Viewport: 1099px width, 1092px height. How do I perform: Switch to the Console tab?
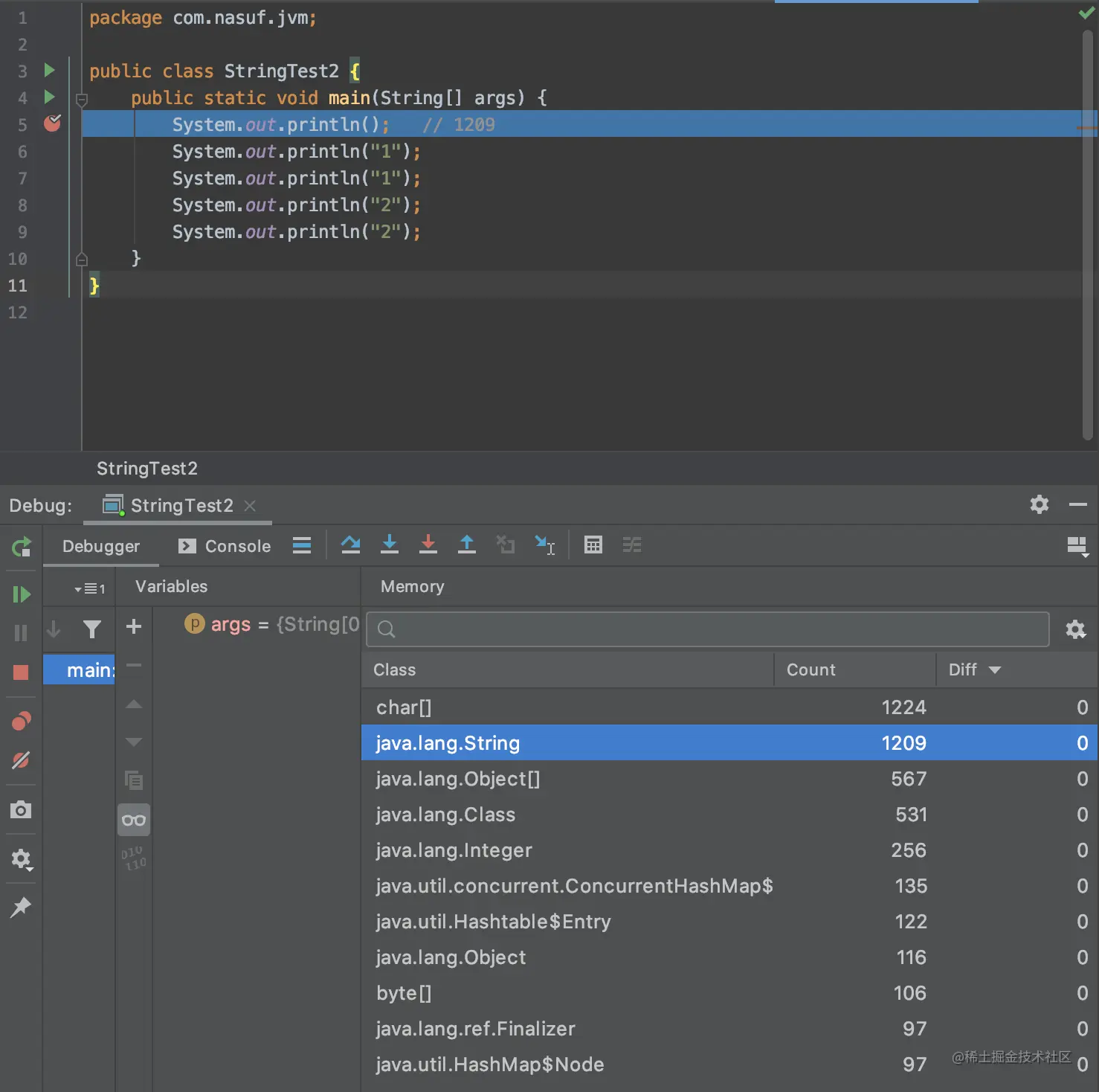225,546
